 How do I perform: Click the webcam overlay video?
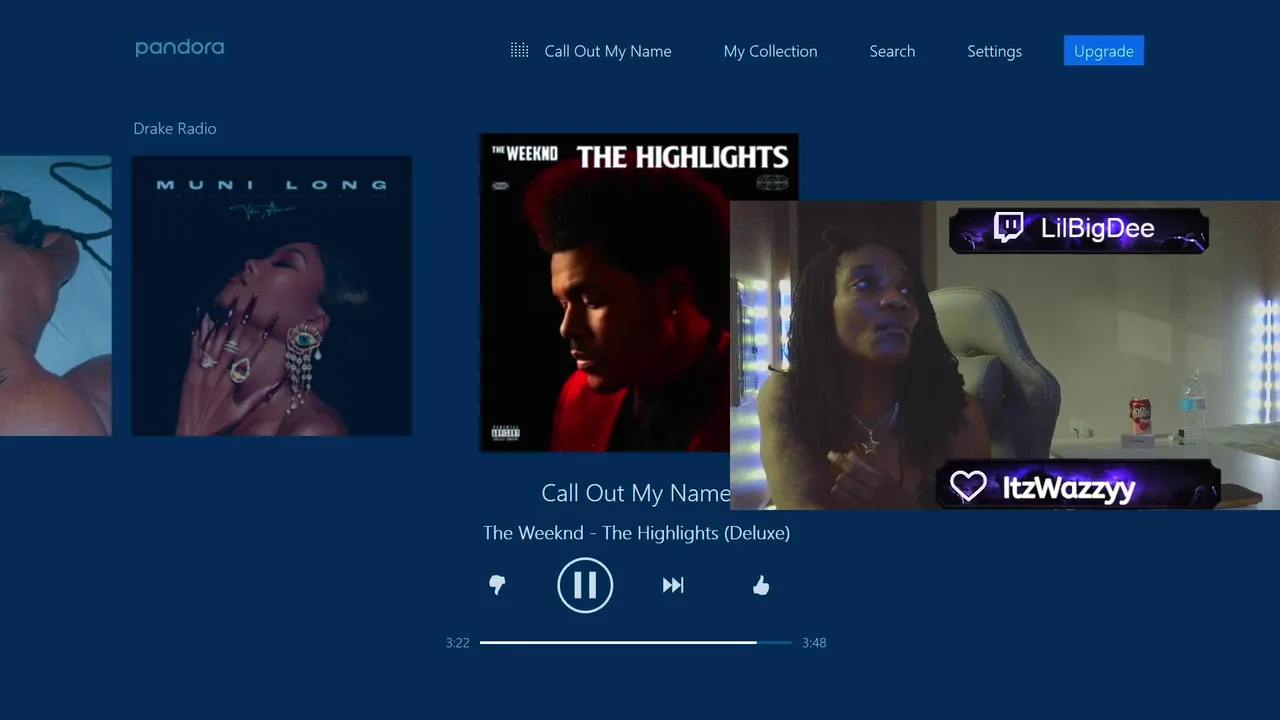coord(1005,355)
